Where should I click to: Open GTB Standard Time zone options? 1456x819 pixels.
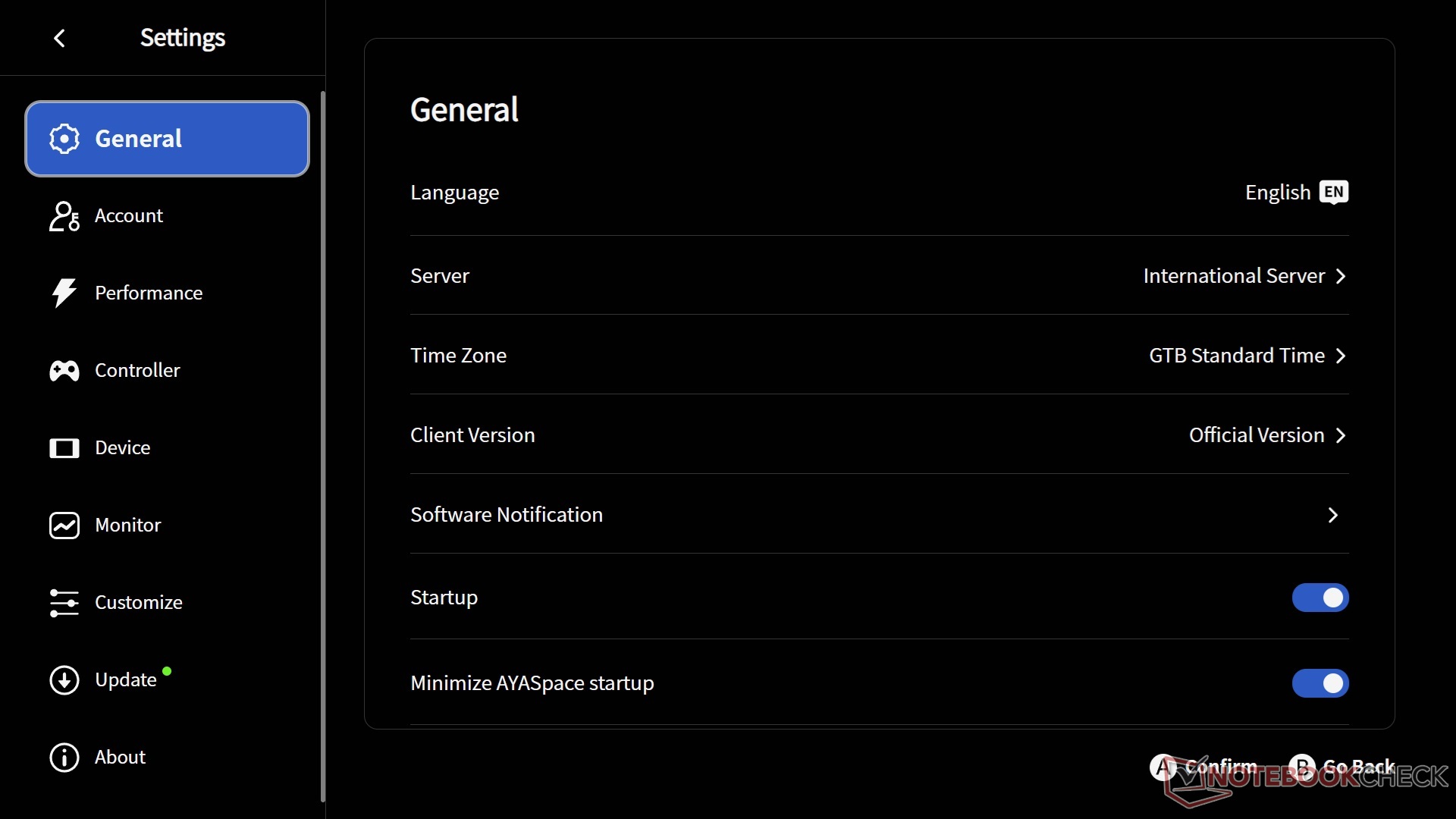click(1246, 356)
